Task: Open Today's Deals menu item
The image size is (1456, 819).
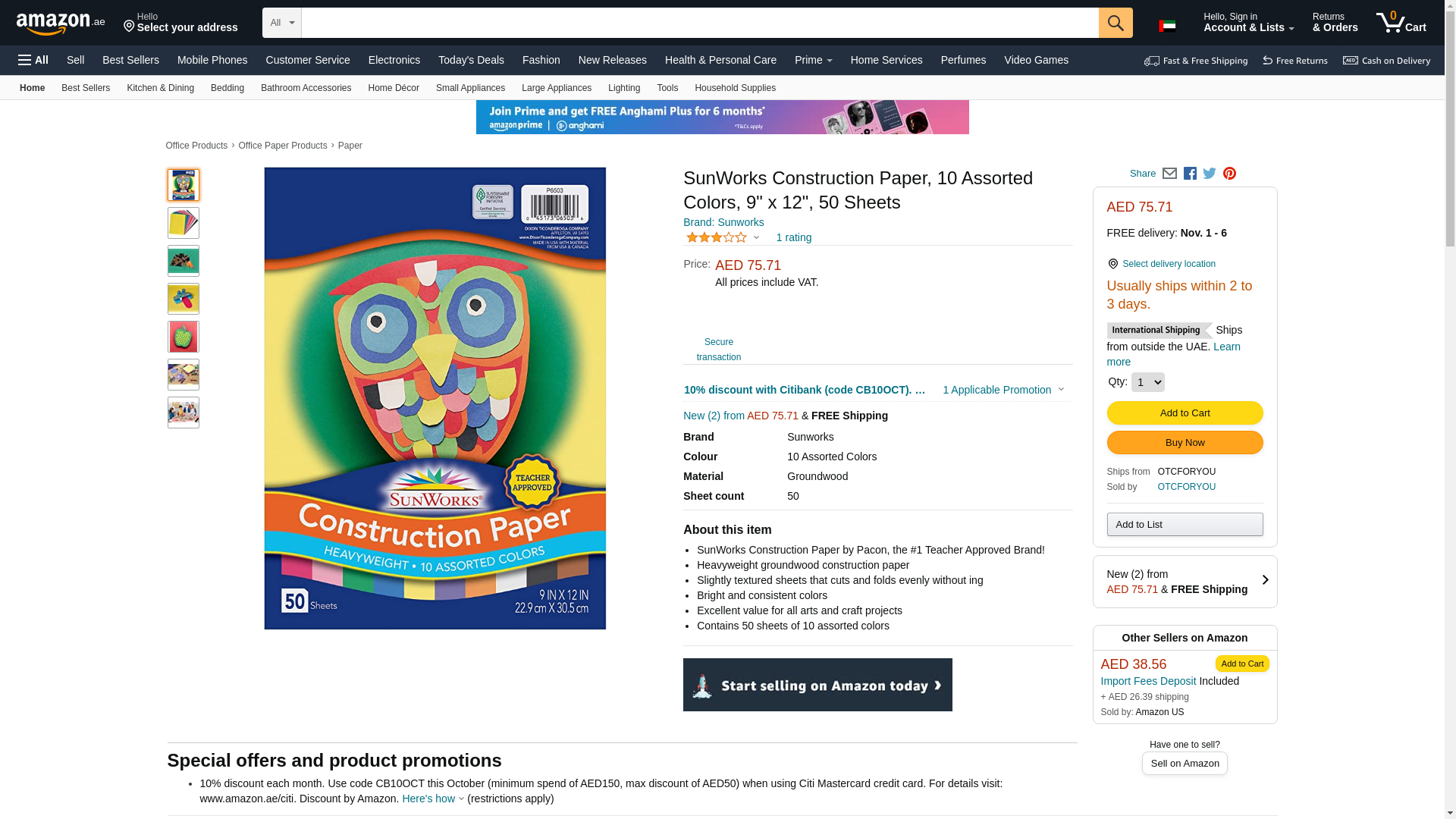Action: 471,60
